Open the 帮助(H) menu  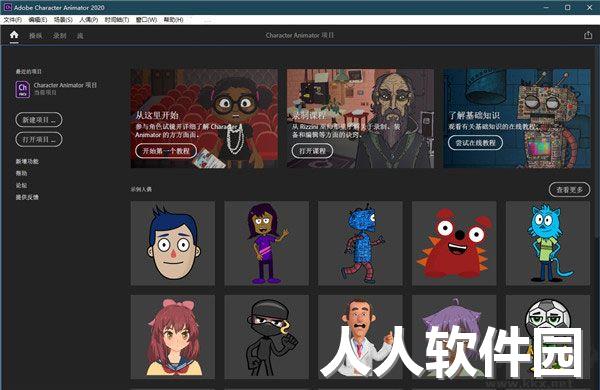[x=174, y=20]
